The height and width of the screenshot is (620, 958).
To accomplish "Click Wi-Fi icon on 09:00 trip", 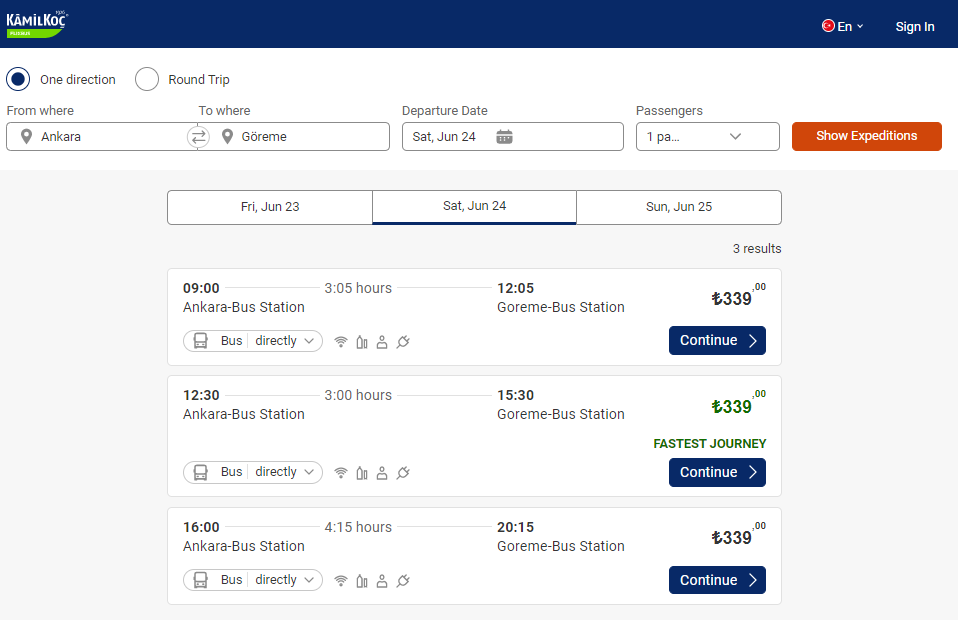I will [x=341, y=341].
